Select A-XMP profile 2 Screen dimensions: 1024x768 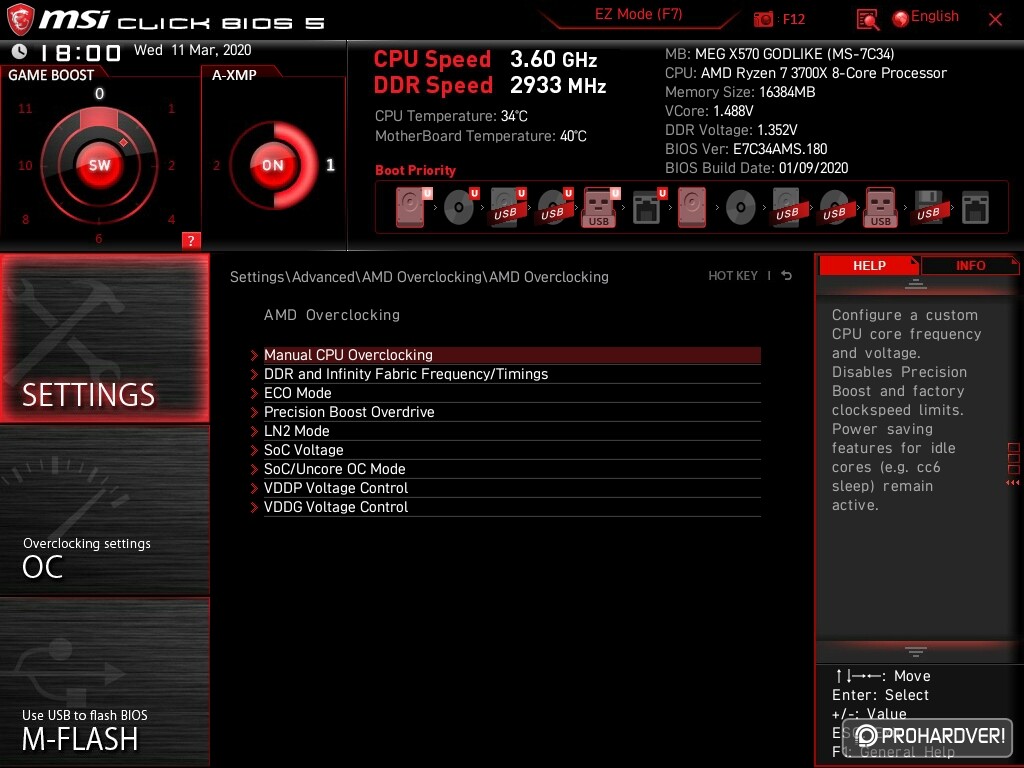coord(216,166)
